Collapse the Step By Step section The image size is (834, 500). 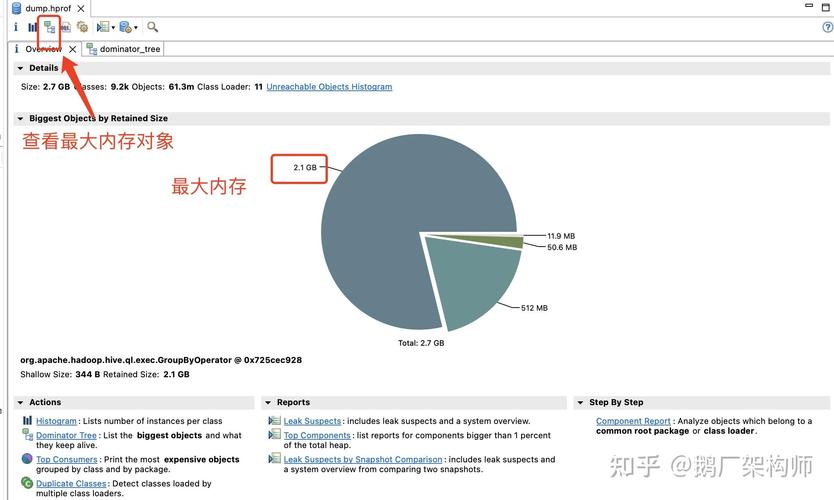580,403
